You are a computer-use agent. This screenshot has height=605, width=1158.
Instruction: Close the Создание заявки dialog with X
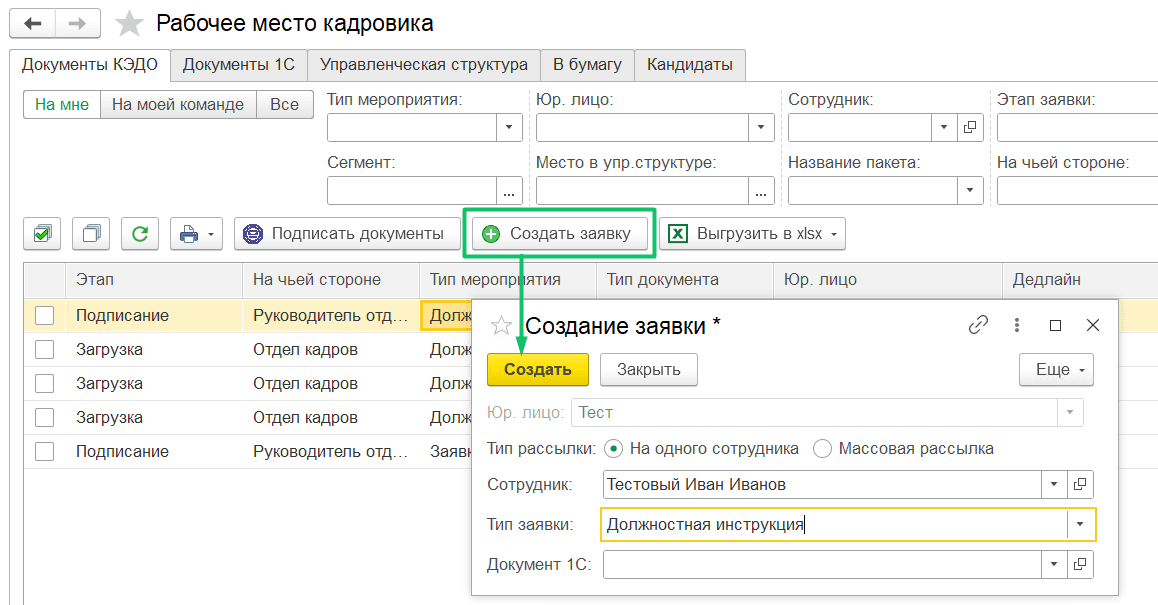1093,325
